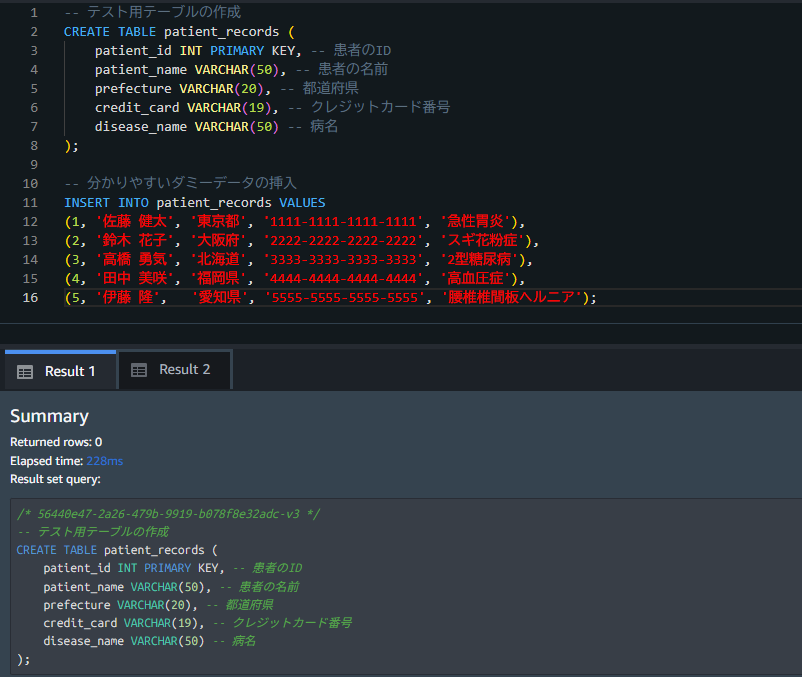802x677 pixels.
Task: Click the name '鈴木 花子' on line 13
Action: [x=135, y=240]
